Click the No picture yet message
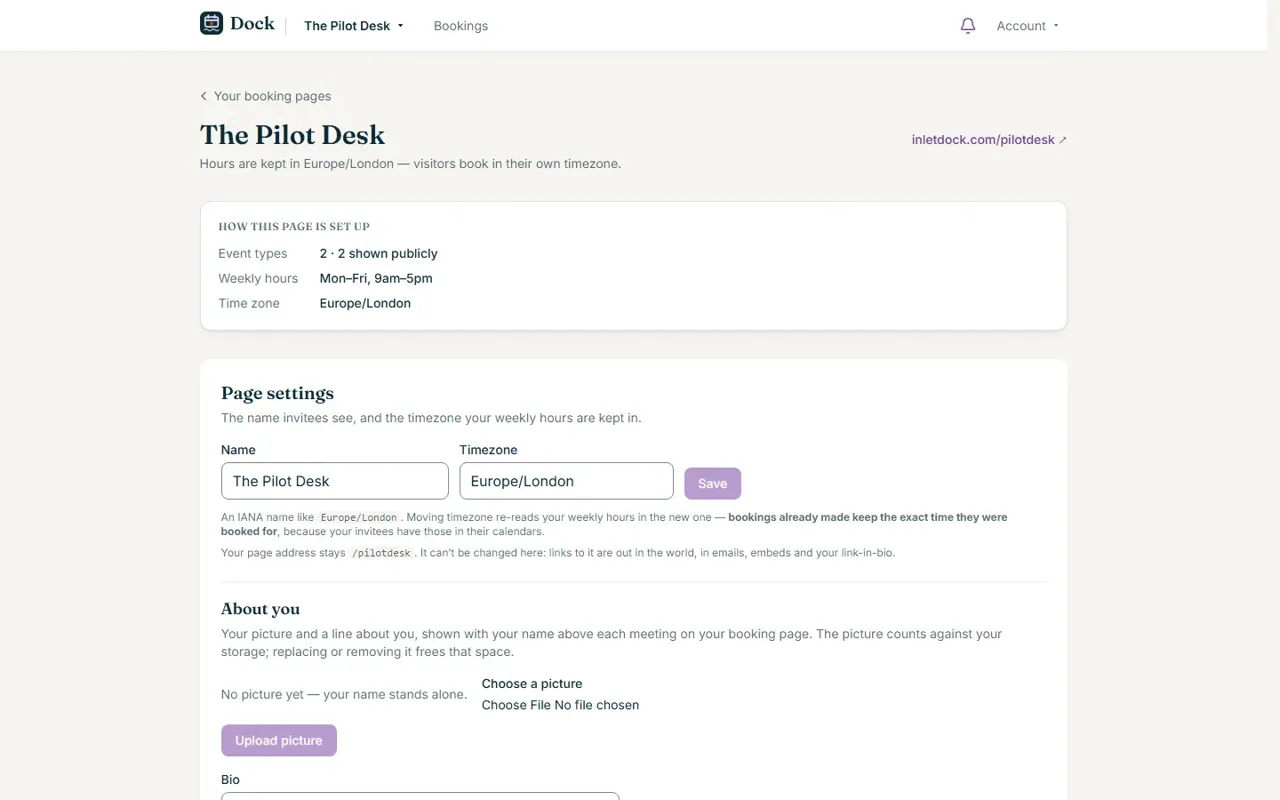1280x800 pixels. [x=344, y=694]
